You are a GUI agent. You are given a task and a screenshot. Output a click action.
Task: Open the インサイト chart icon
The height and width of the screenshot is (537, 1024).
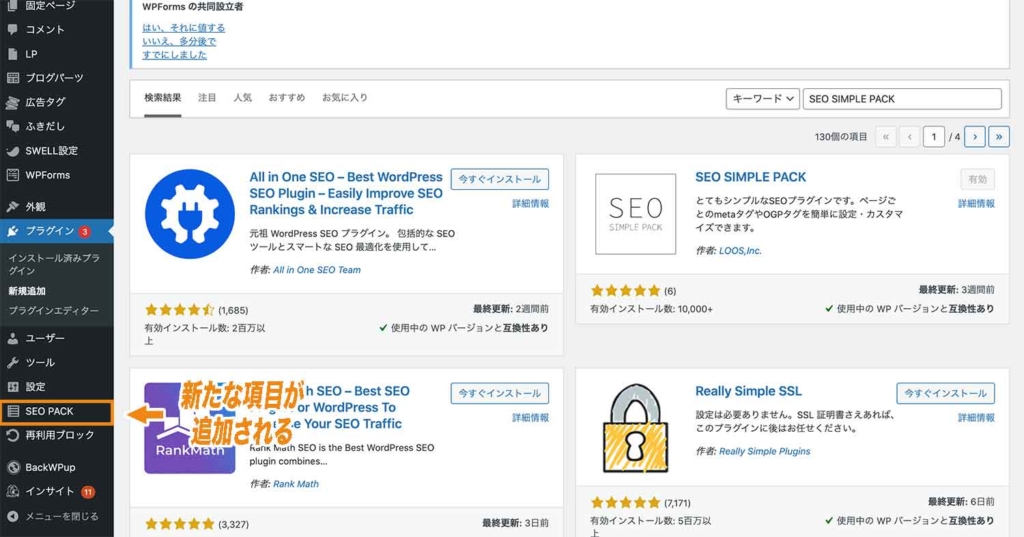pos(12,491)
